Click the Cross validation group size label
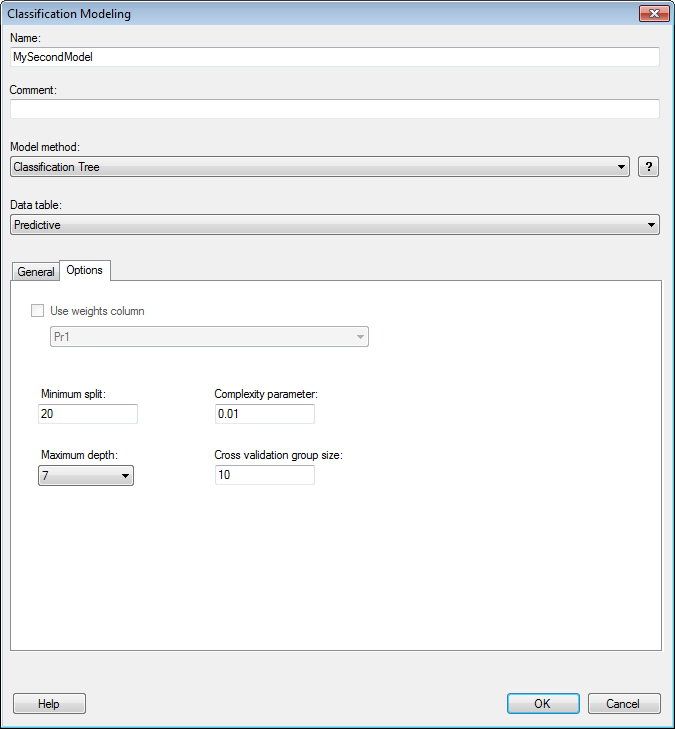Image resolution: width=675 pixels, height=729 pixels. (x=278, y=455)
